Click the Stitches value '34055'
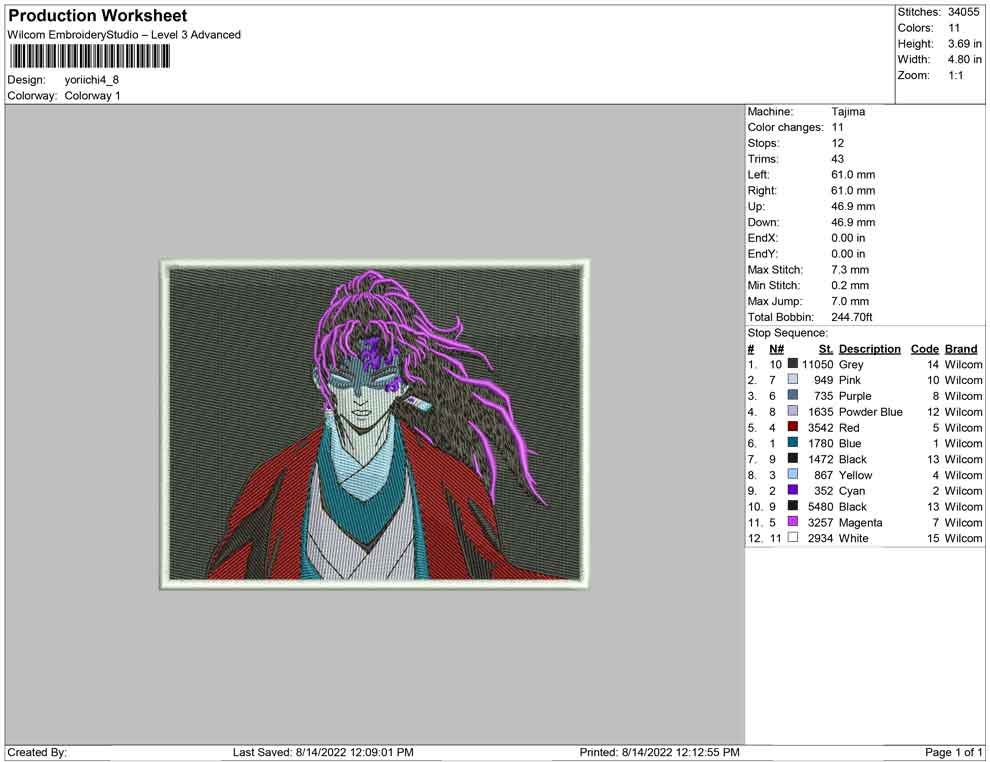 (963, 12)
